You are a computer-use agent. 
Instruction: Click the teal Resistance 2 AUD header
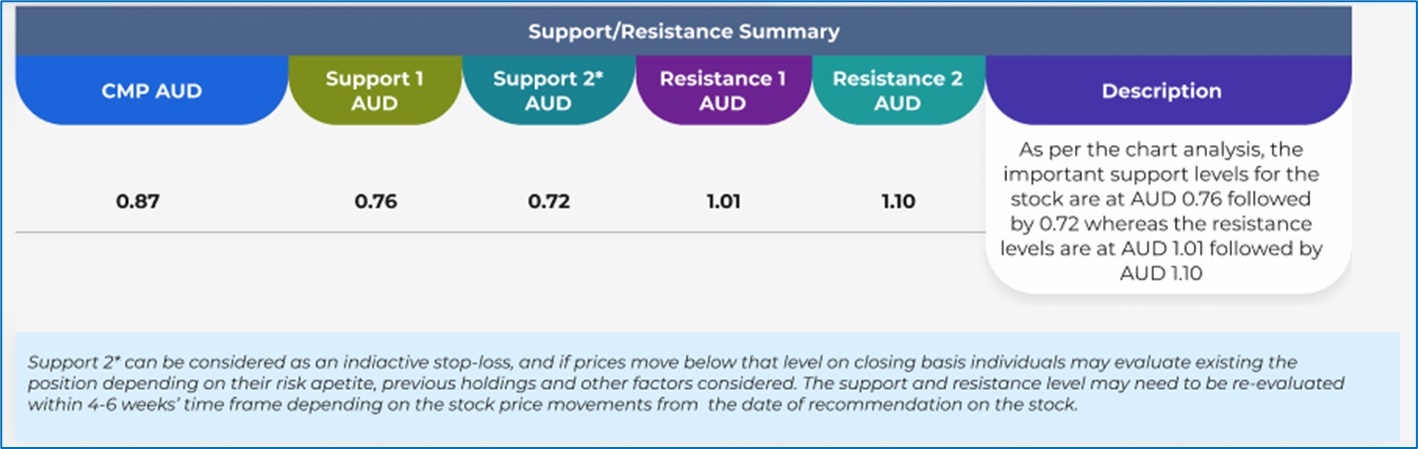pyautogui.click(x=897, y=91)
